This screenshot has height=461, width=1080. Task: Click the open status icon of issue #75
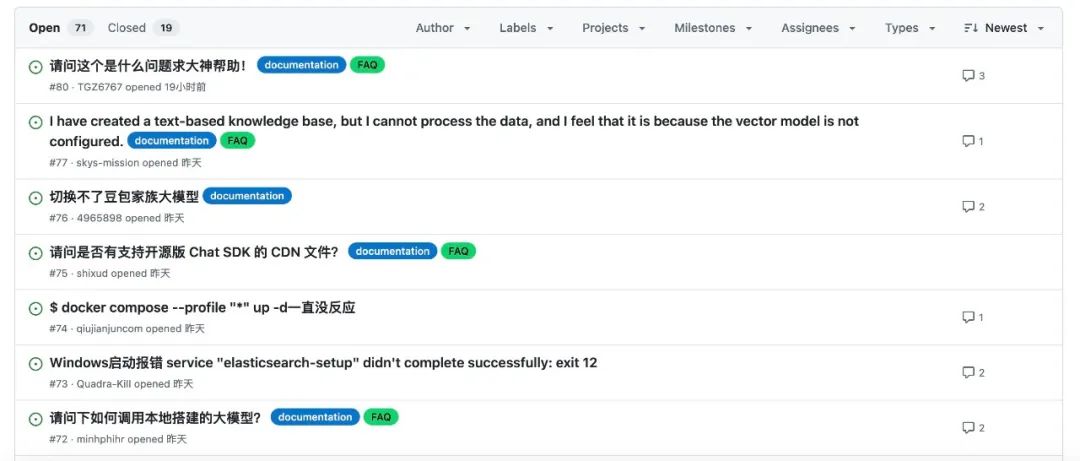[x=36, y=253]
